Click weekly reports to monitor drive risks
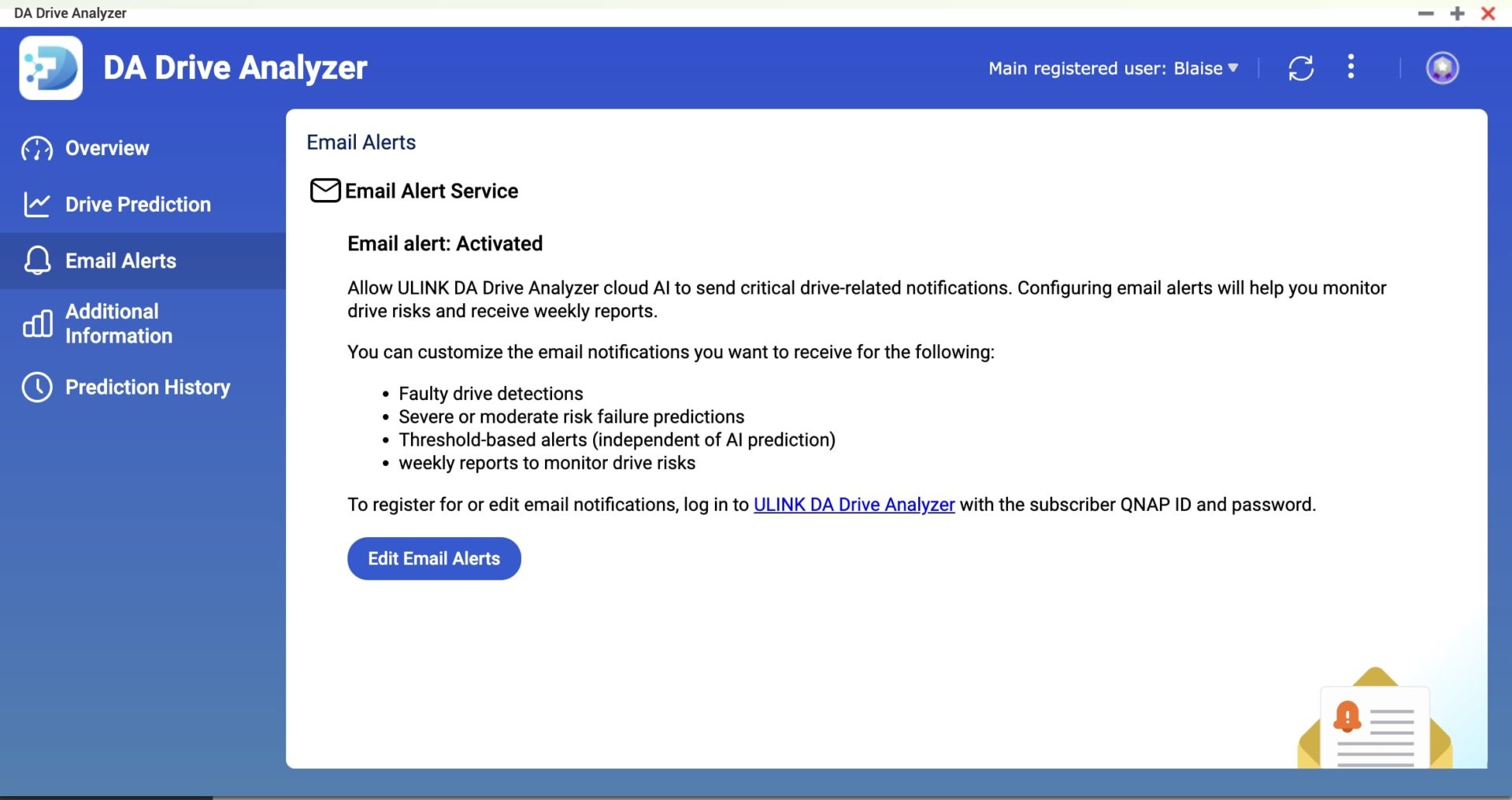 547,463
